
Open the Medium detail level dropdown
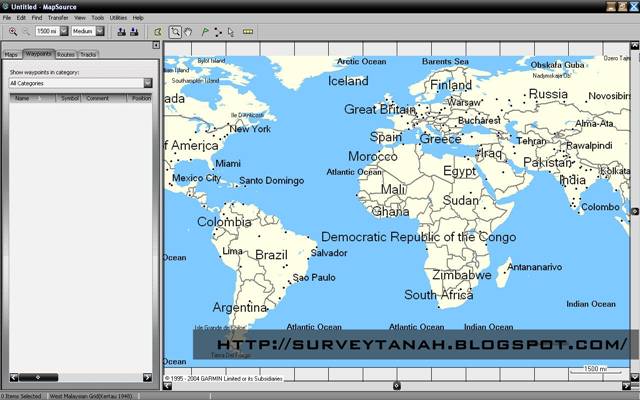tap(100, 31)
